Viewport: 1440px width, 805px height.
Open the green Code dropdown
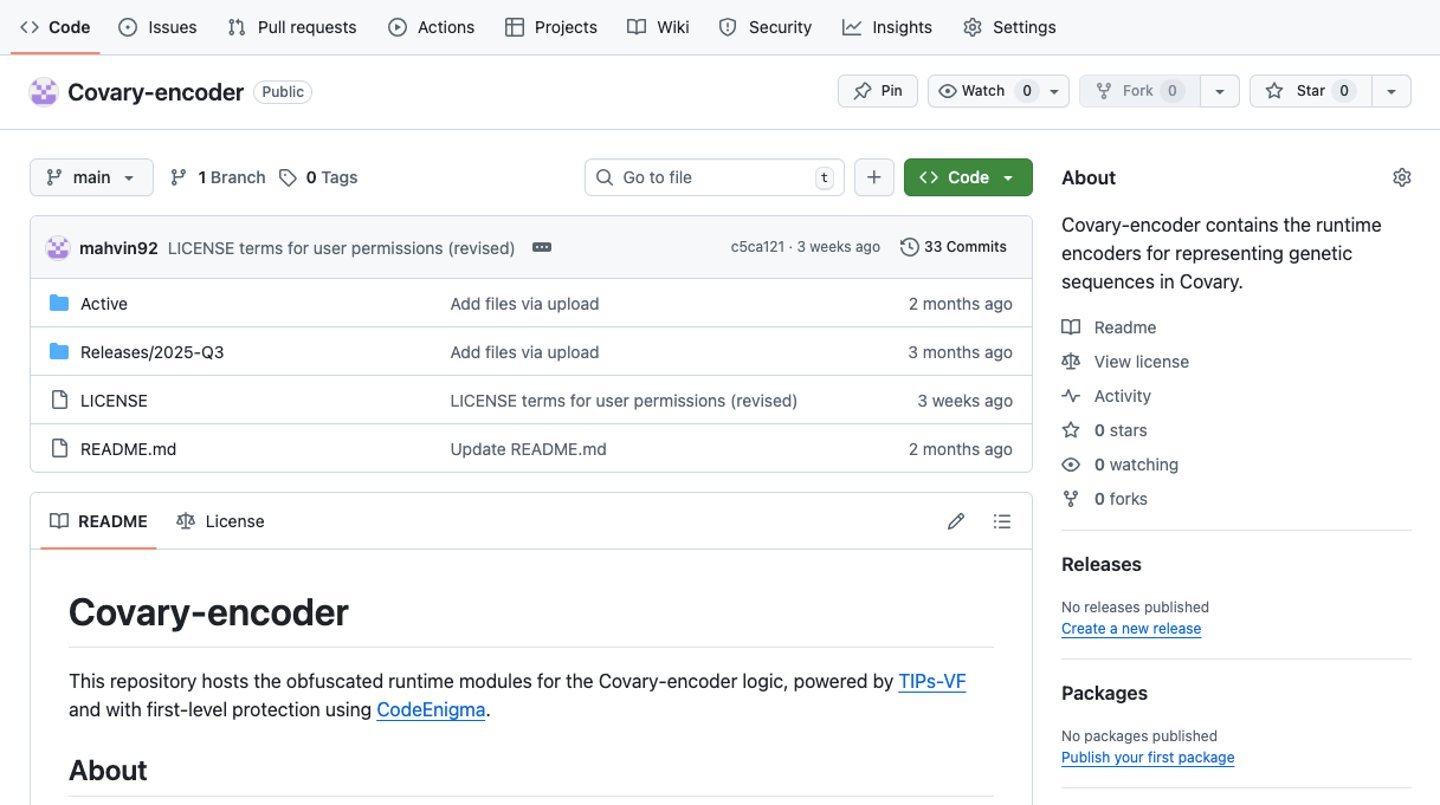pyautogui.click(x=968, y=177)
